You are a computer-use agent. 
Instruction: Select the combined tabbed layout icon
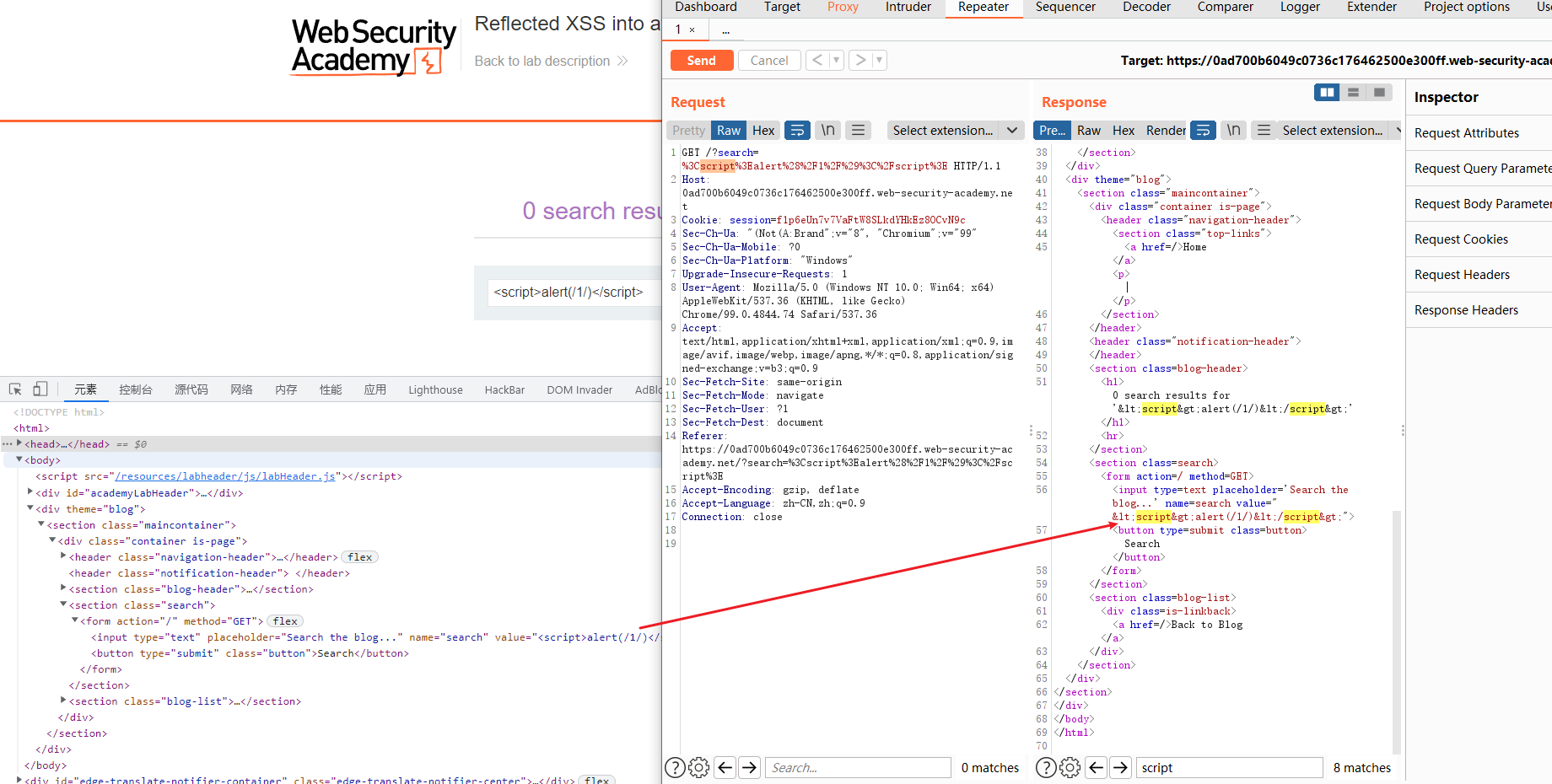1379,92
